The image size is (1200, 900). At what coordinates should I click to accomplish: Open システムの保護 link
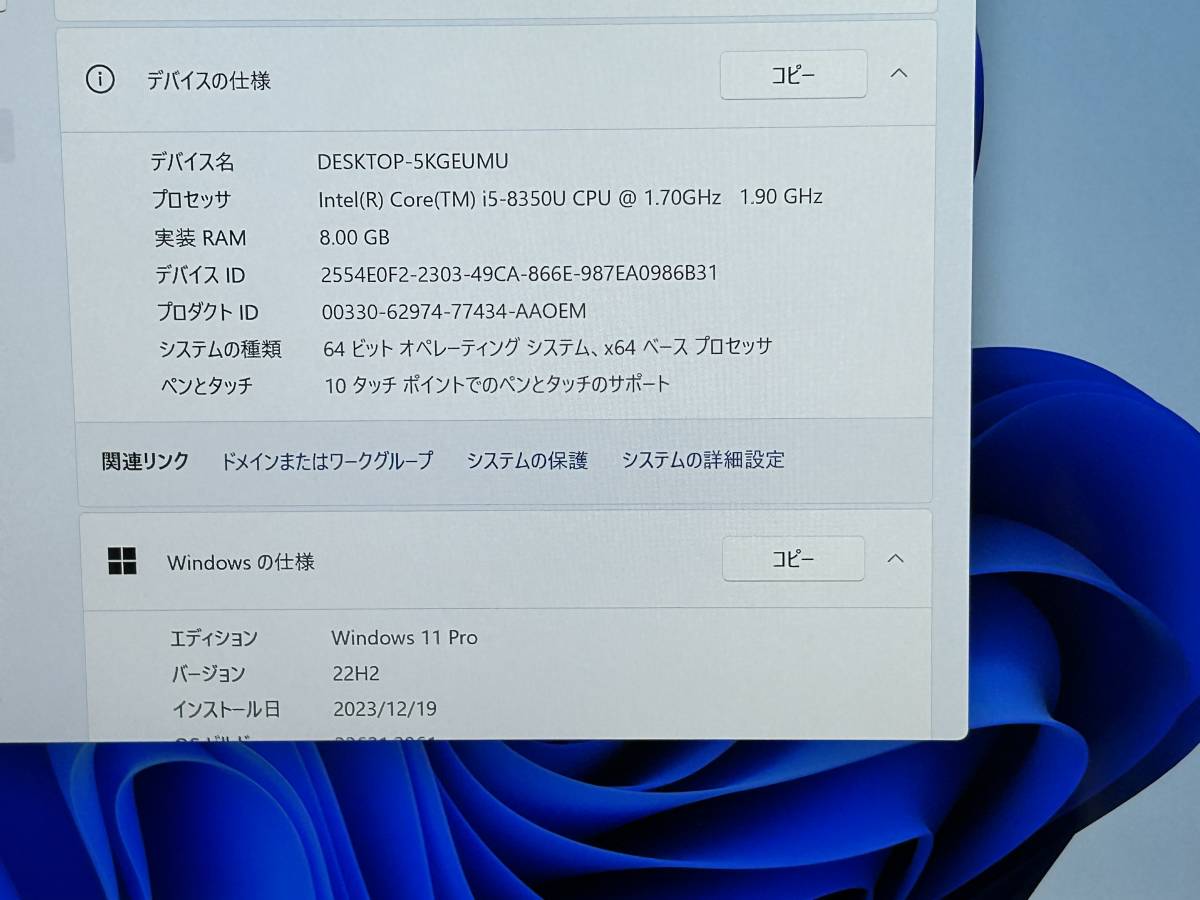click(527, 461)
